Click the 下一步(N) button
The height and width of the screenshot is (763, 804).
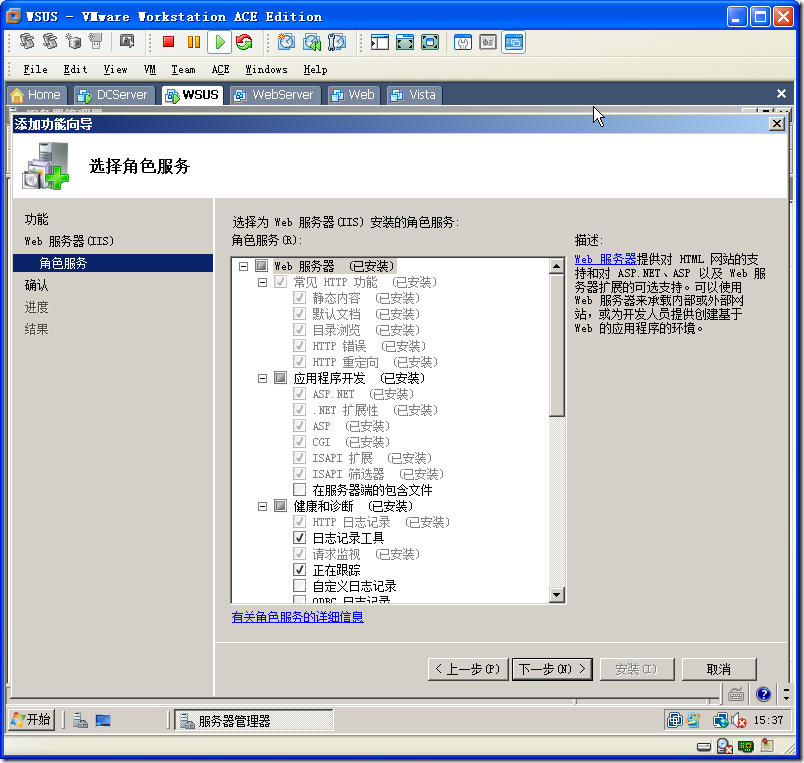552,669
